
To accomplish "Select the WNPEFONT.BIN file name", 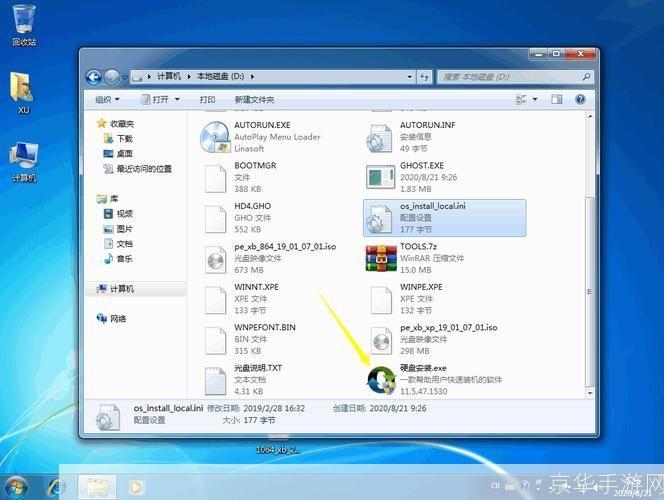I will tap(265, 327).
